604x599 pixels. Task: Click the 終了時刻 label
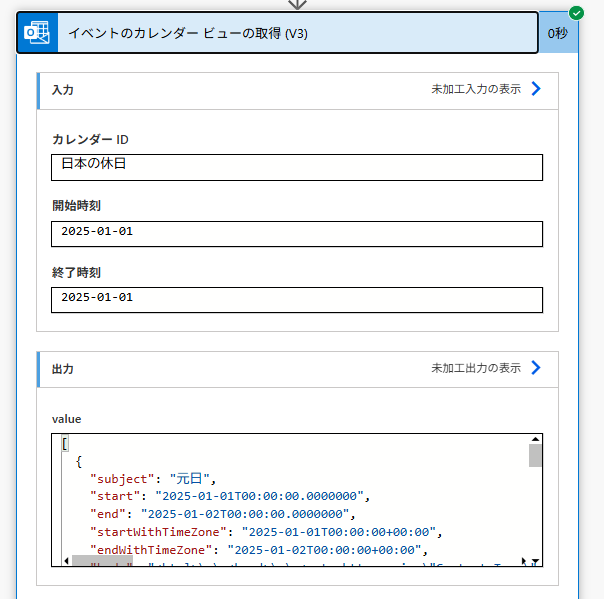[76, 272]
